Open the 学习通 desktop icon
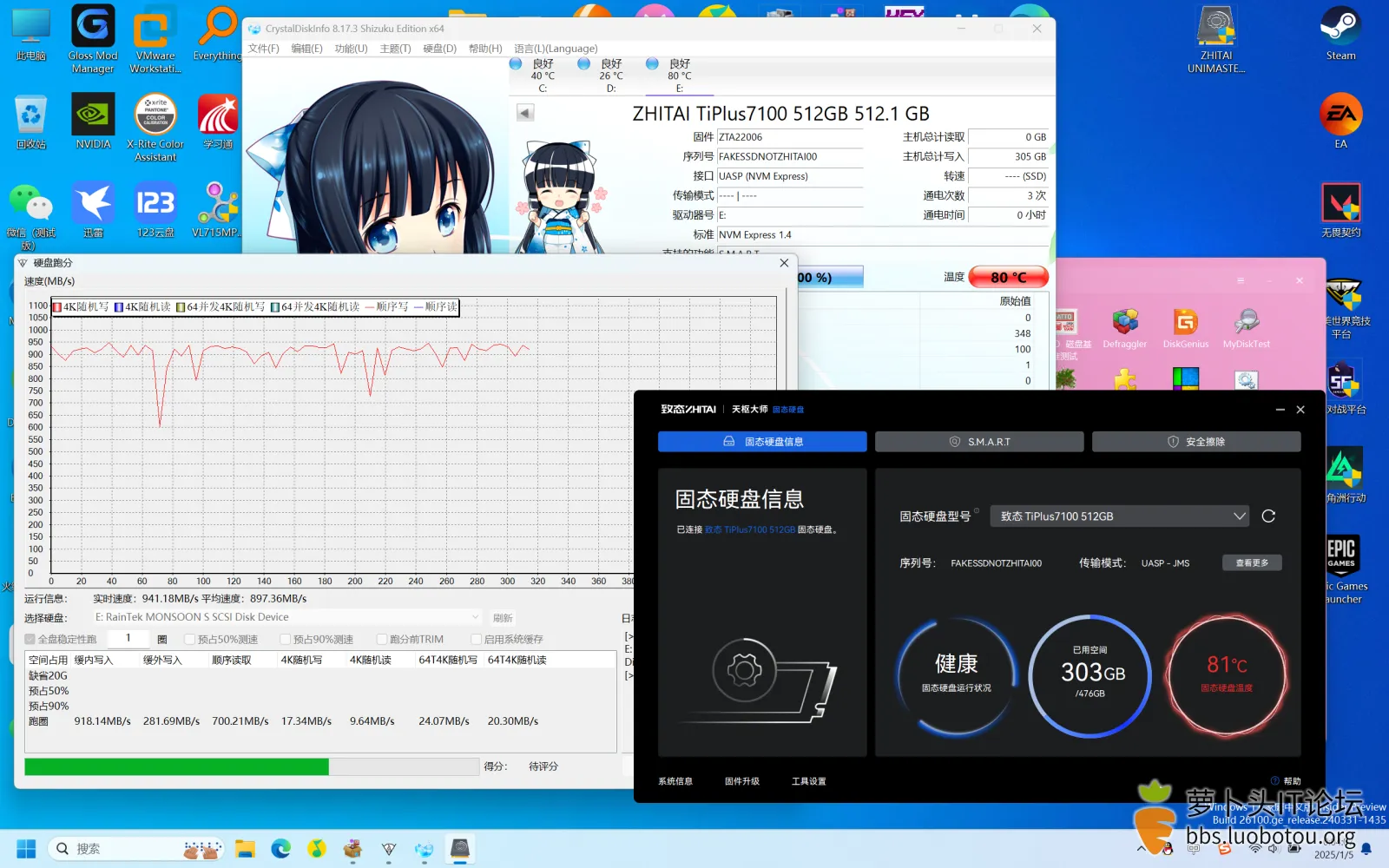Image resolution: width=1389 pixels, height=868 pixels. 217,122
